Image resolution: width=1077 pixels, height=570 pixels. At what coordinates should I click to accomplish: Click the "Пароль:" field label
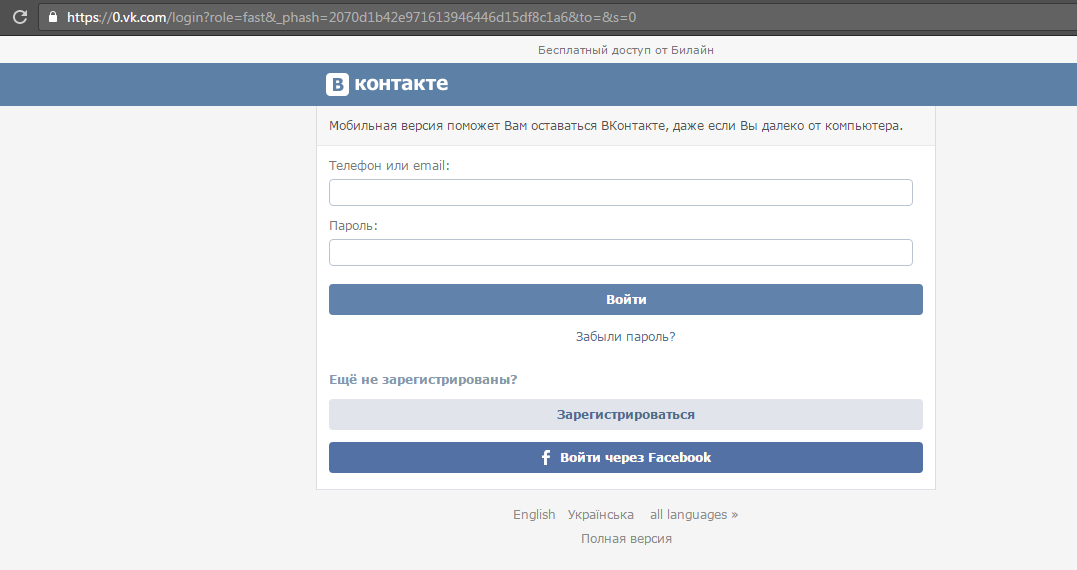coord(353,226)
